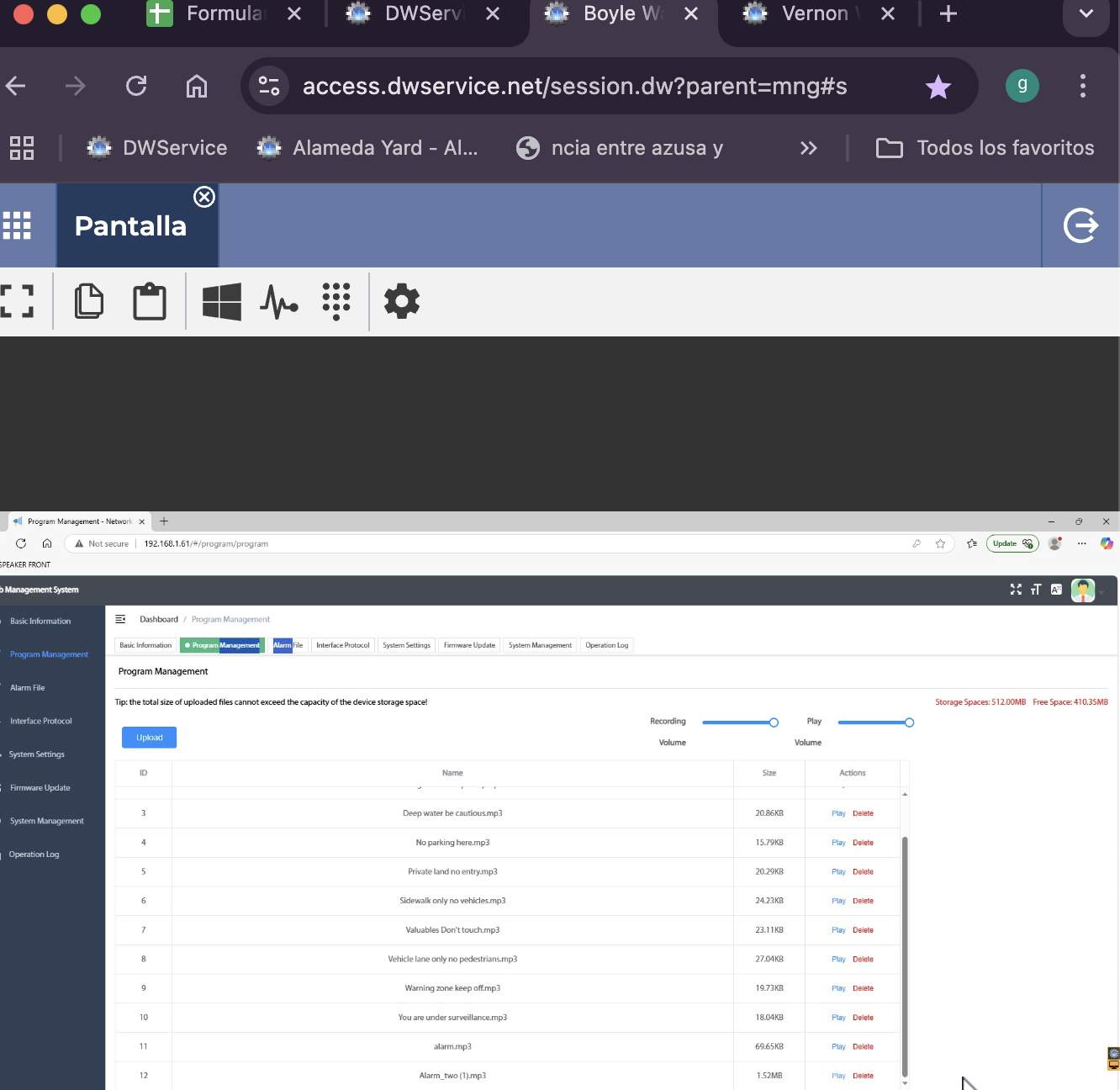This screenshot has width=1120, height=1090.
Task: Open Operation Log in sidebar
Action: [x=34, y=855]
